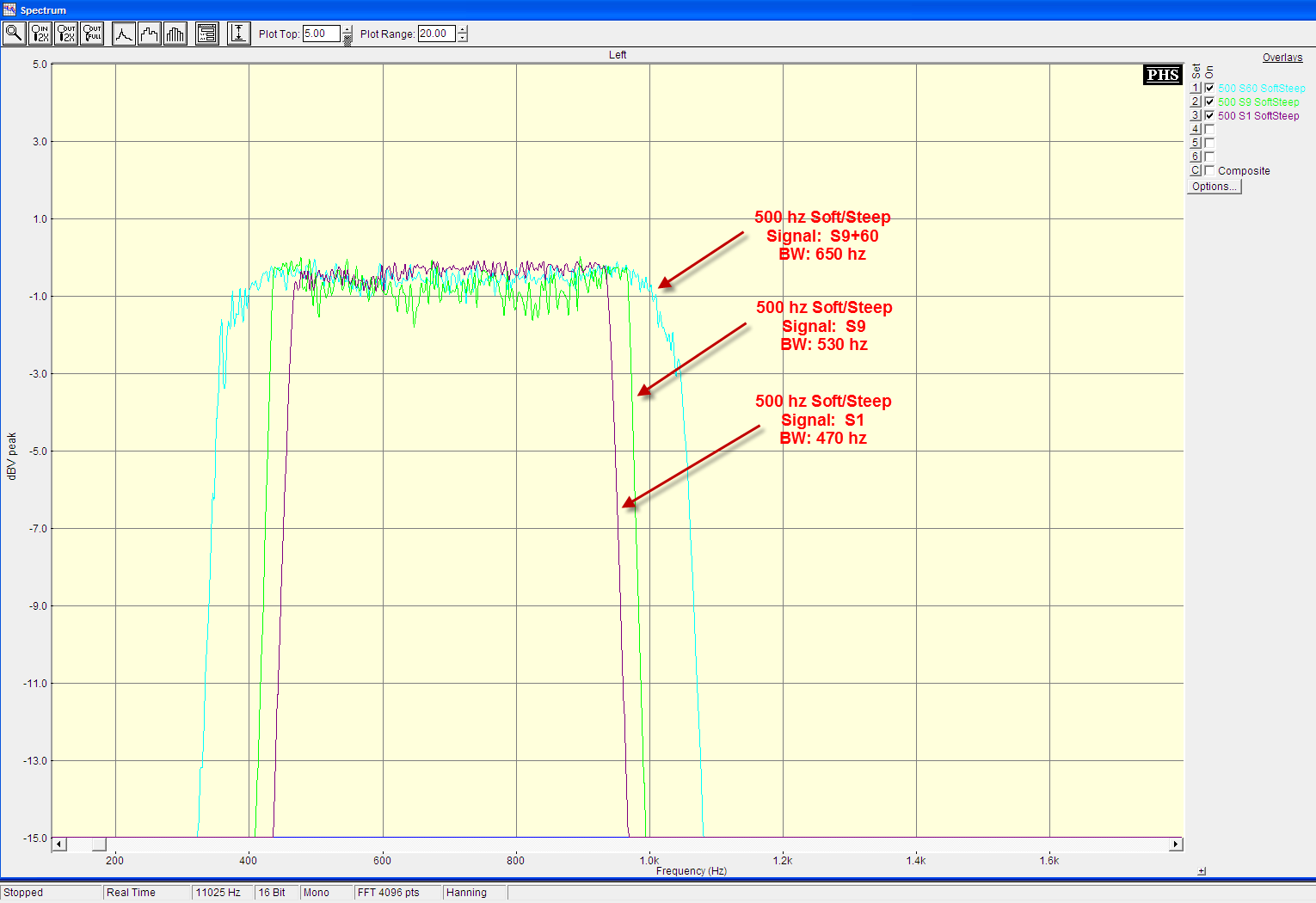Click the Zoom Out 2X icon

66,34
